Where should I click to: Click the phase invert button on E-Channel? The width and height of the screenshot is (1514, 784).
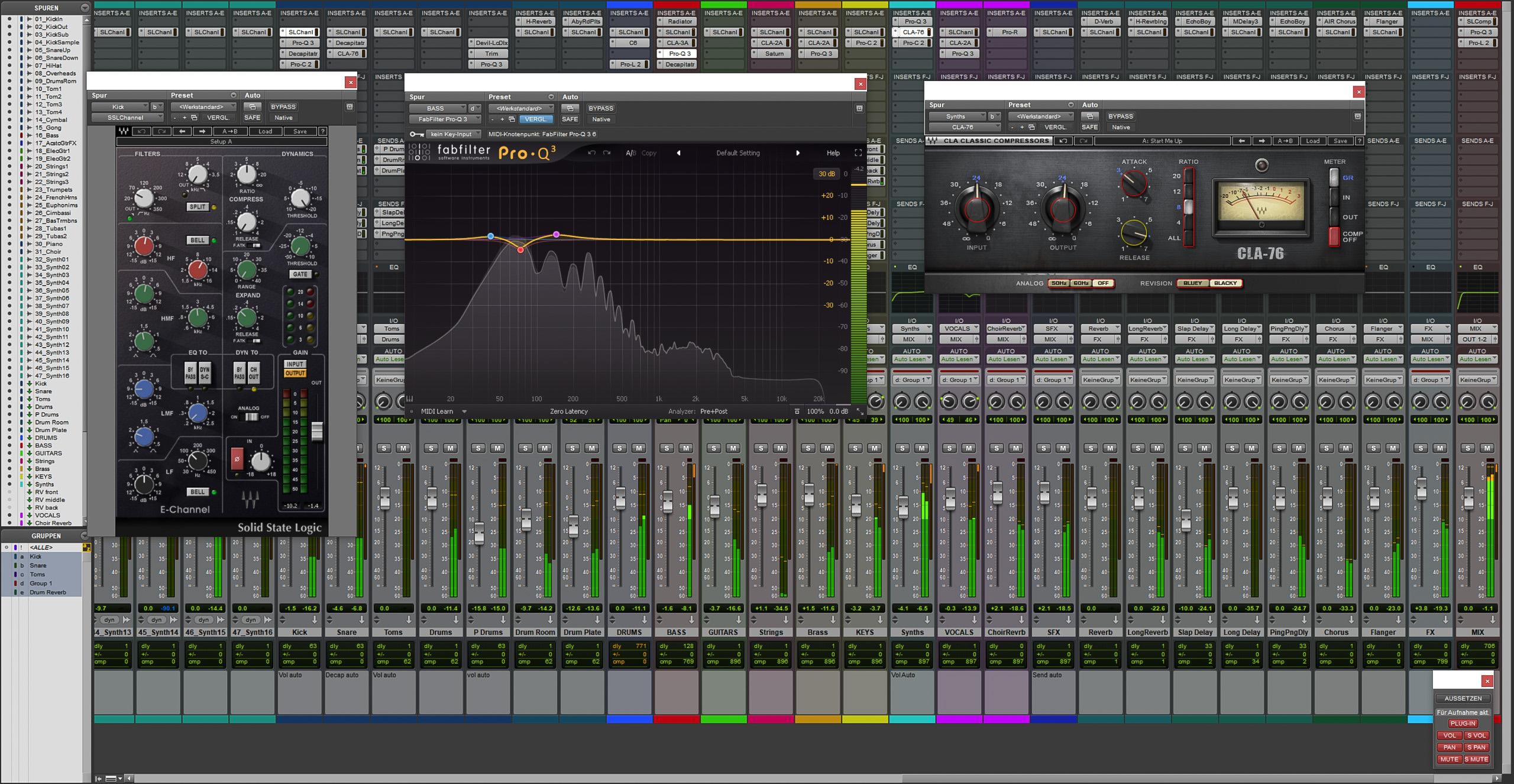(237, 458)
